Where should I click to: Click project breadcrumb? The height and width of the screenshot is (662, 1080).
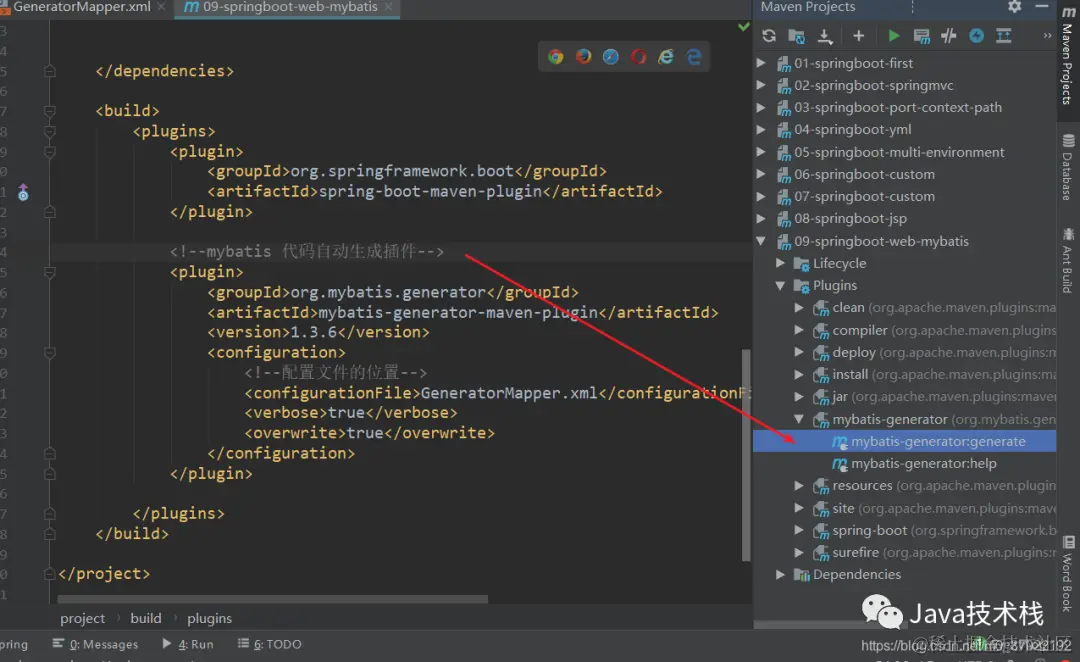pyautogui.click(x=83, y=619)
